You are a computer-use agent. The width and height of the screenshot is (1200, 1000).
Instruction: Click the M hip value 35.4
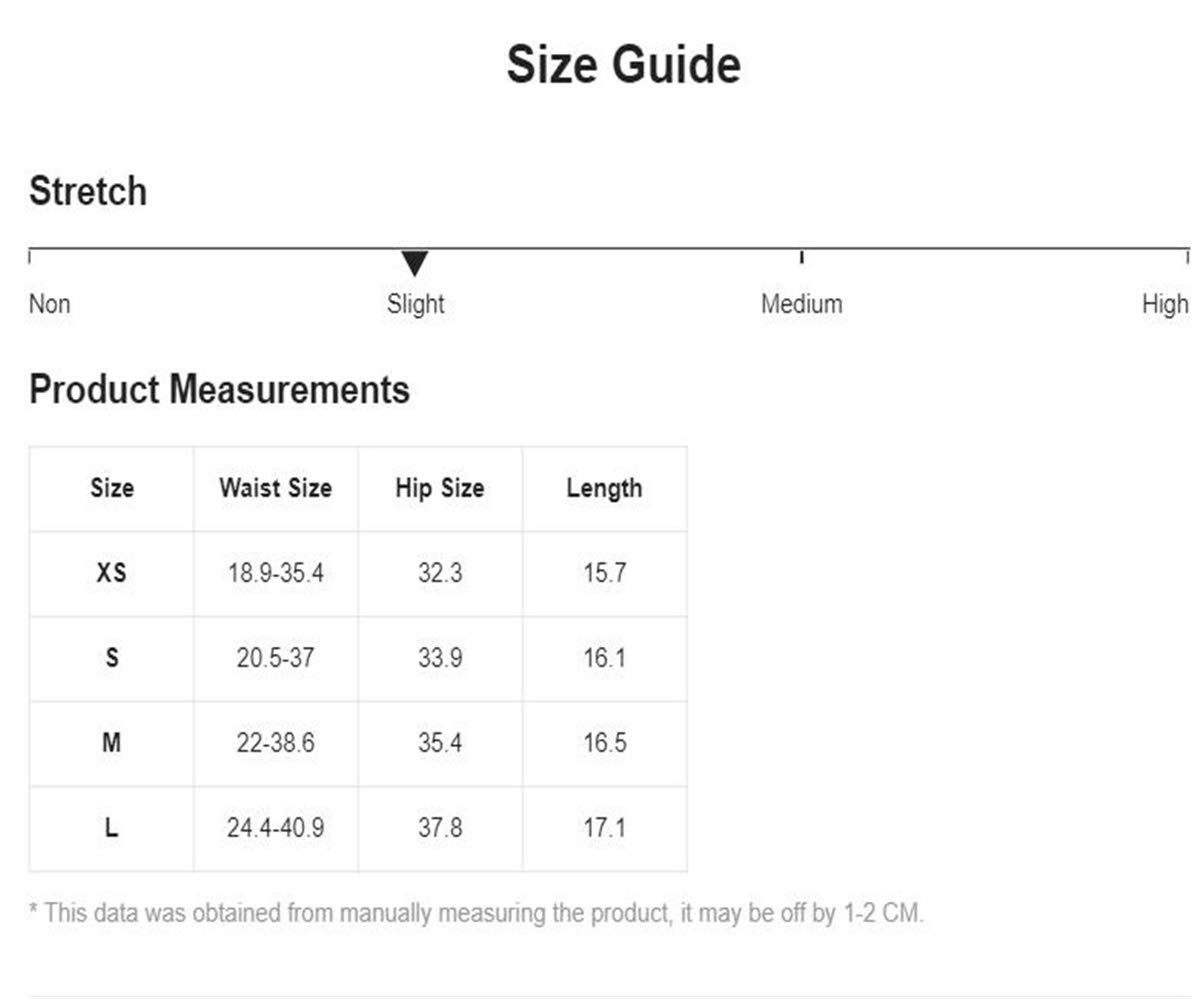click(439, 744)
